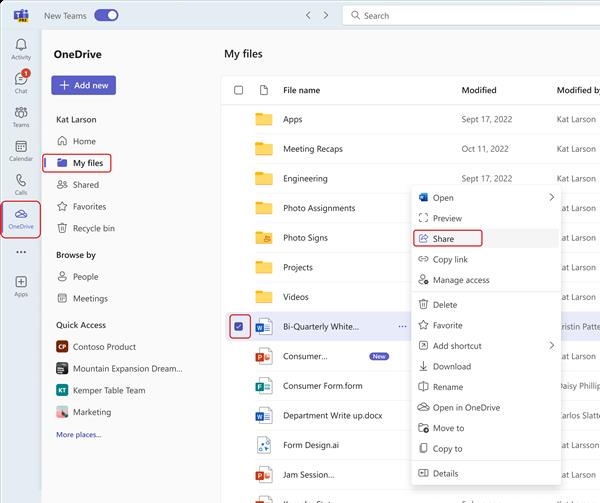The width and height of the screenshot is (600, 503).
Task: Open Contoso Product quick access
Action: pyautogui.click(x=96, y=347)
